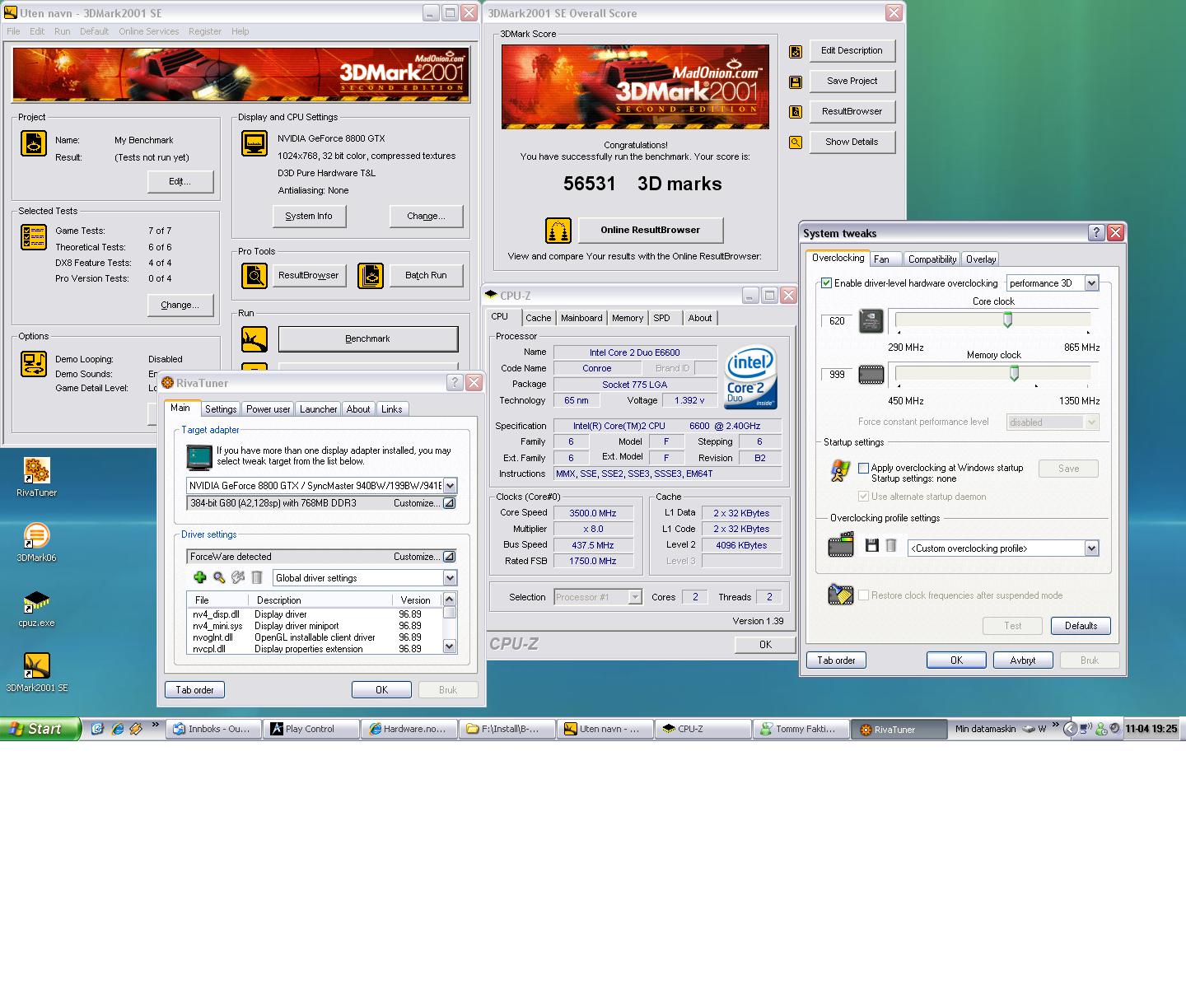The height and width of the screenshot is (1008, 1186).
Task: Click the core clock value field showing 620
Action: [837, 321]
